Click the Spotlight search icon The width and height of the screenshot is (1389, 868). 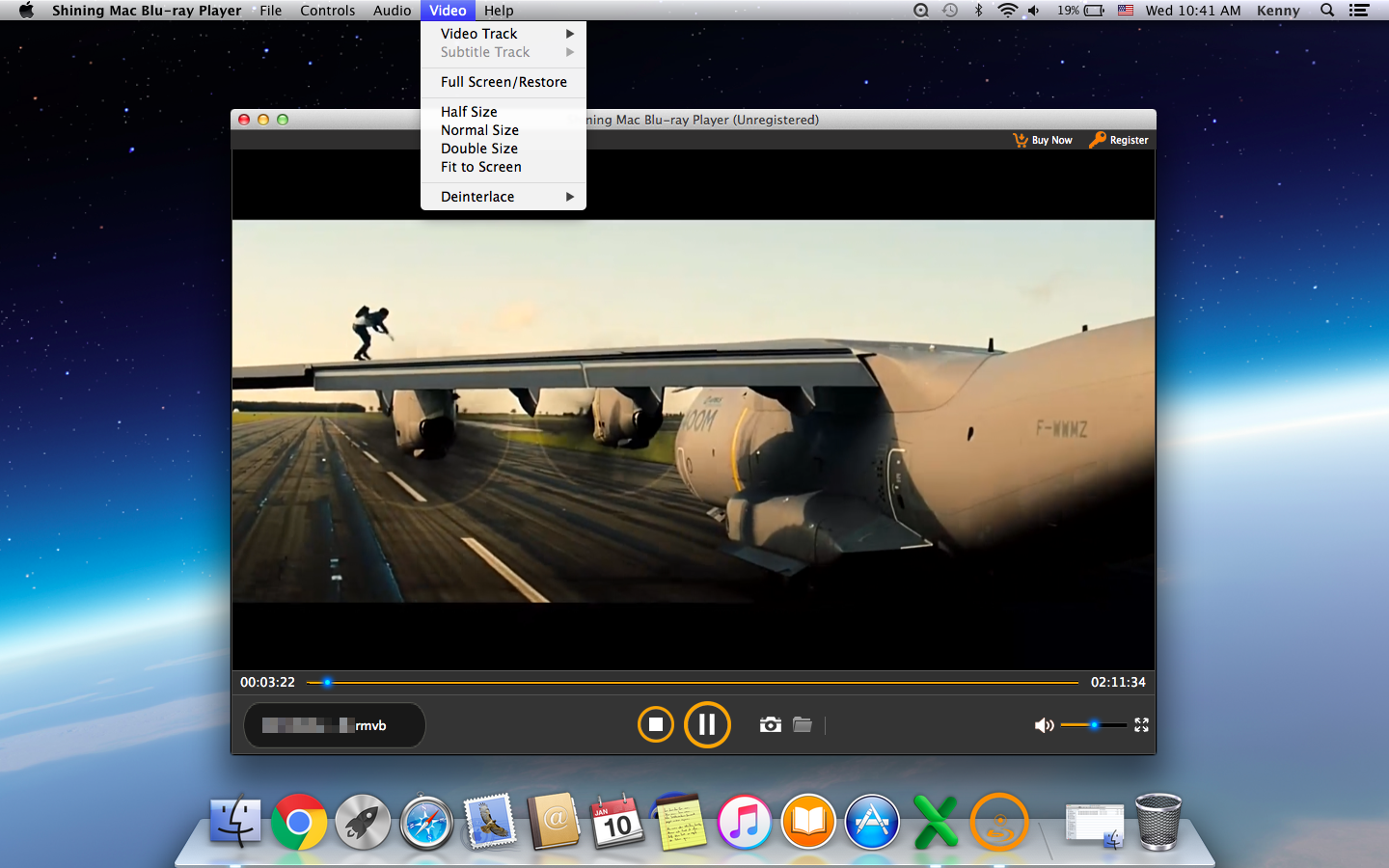(x=1327, y=11)
